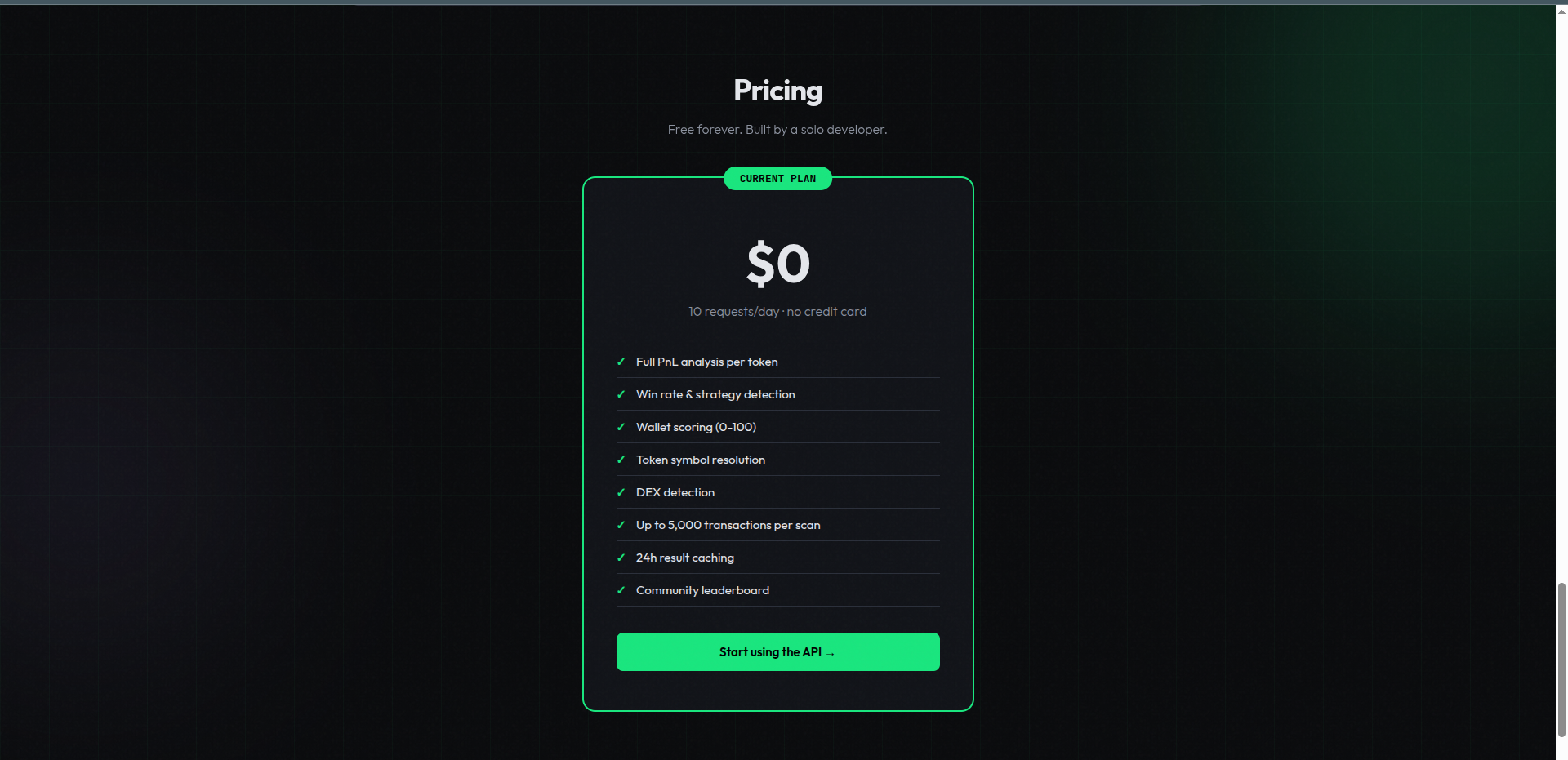Click the arrow inside the green button

pyautogui.click(x=831, y=652)
